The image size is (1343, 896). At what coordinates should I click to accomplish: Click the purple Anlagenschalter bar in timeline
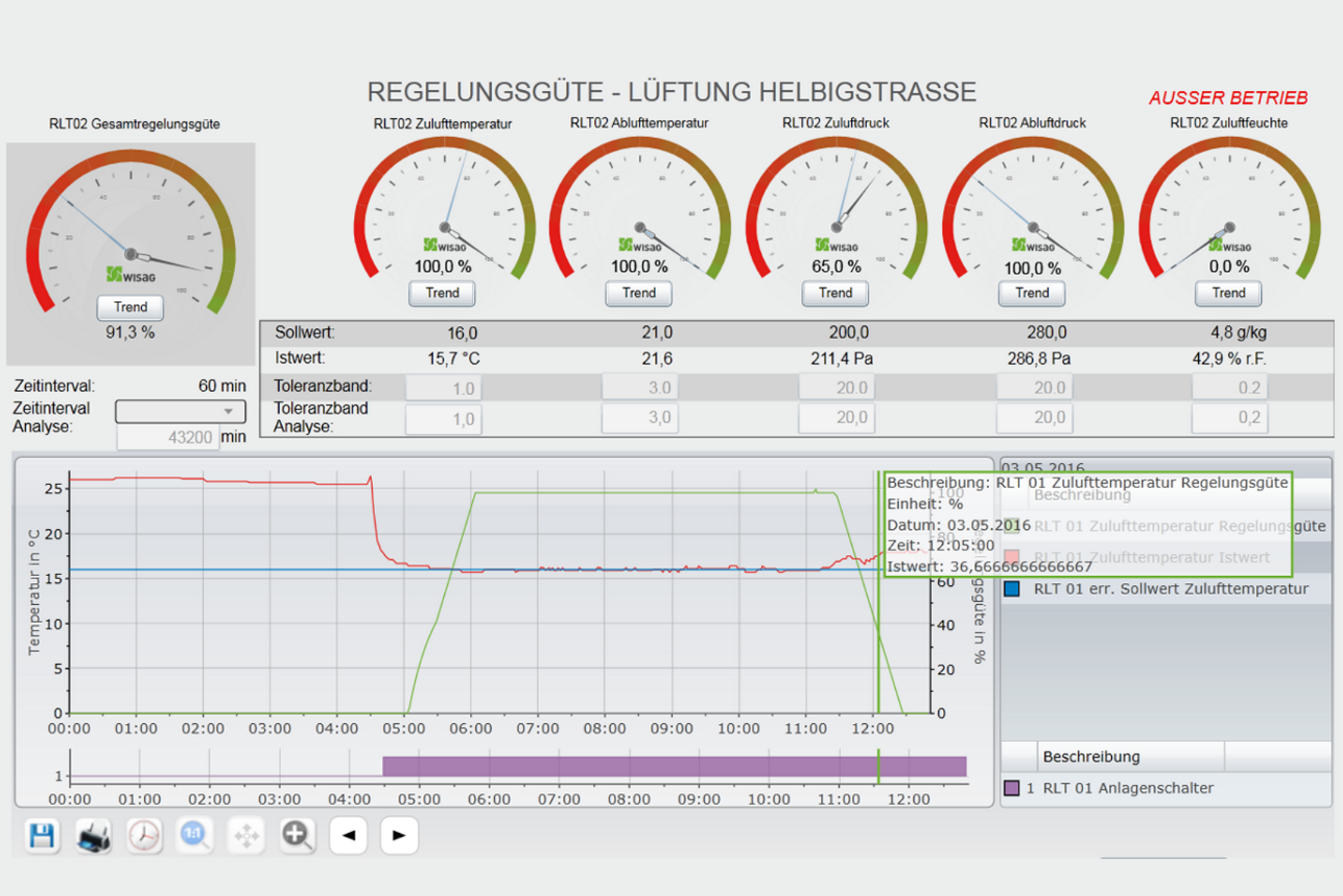(x=674, y=766)
